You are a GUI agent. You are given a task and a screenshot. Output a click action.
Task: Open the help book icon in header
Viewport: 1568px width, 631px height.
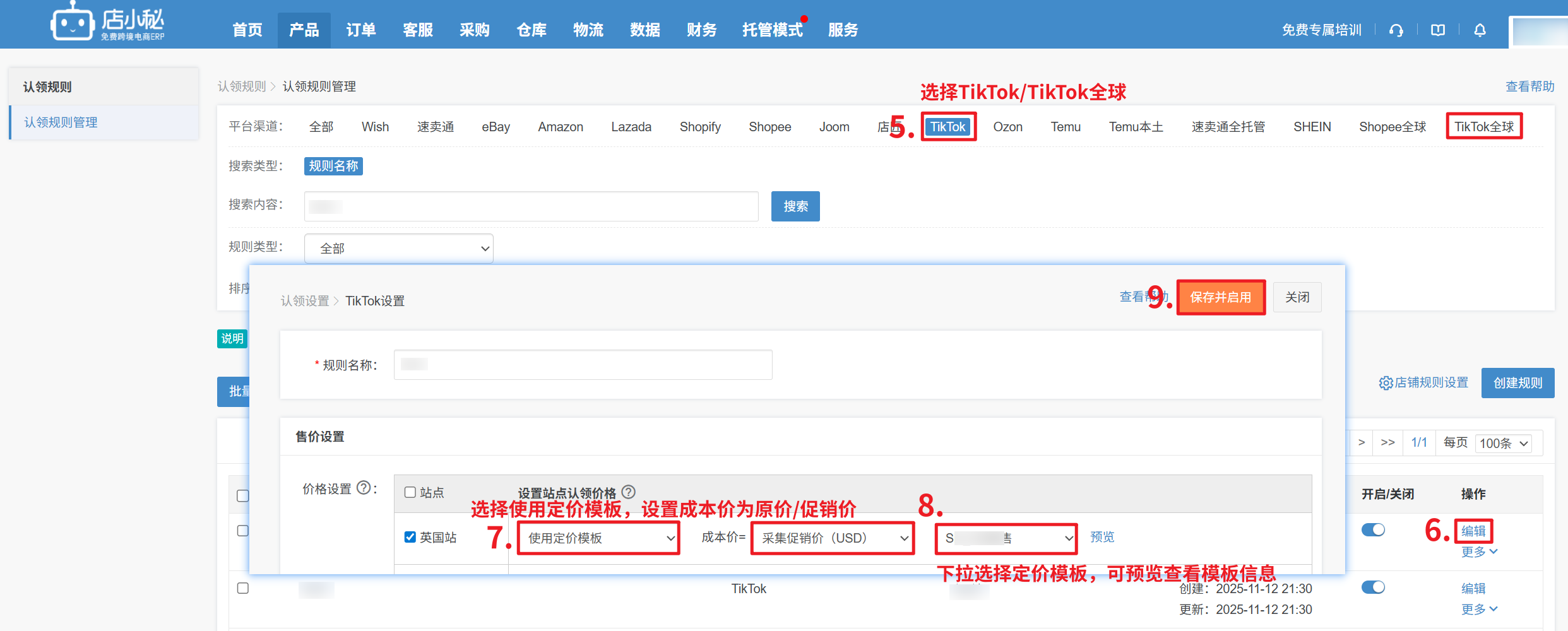point(1437,30)
